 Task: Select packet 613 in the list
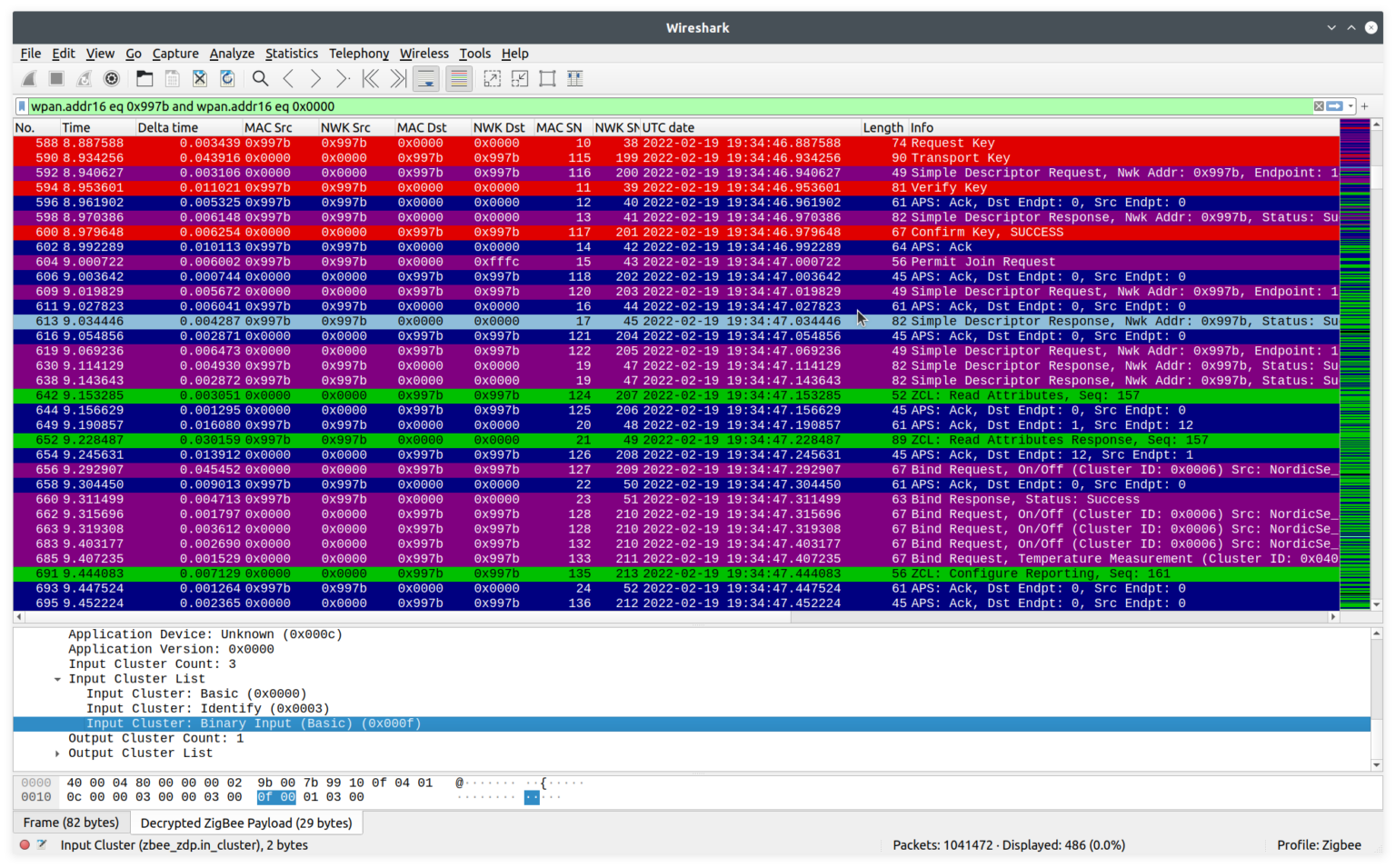[x=364, y=321]
